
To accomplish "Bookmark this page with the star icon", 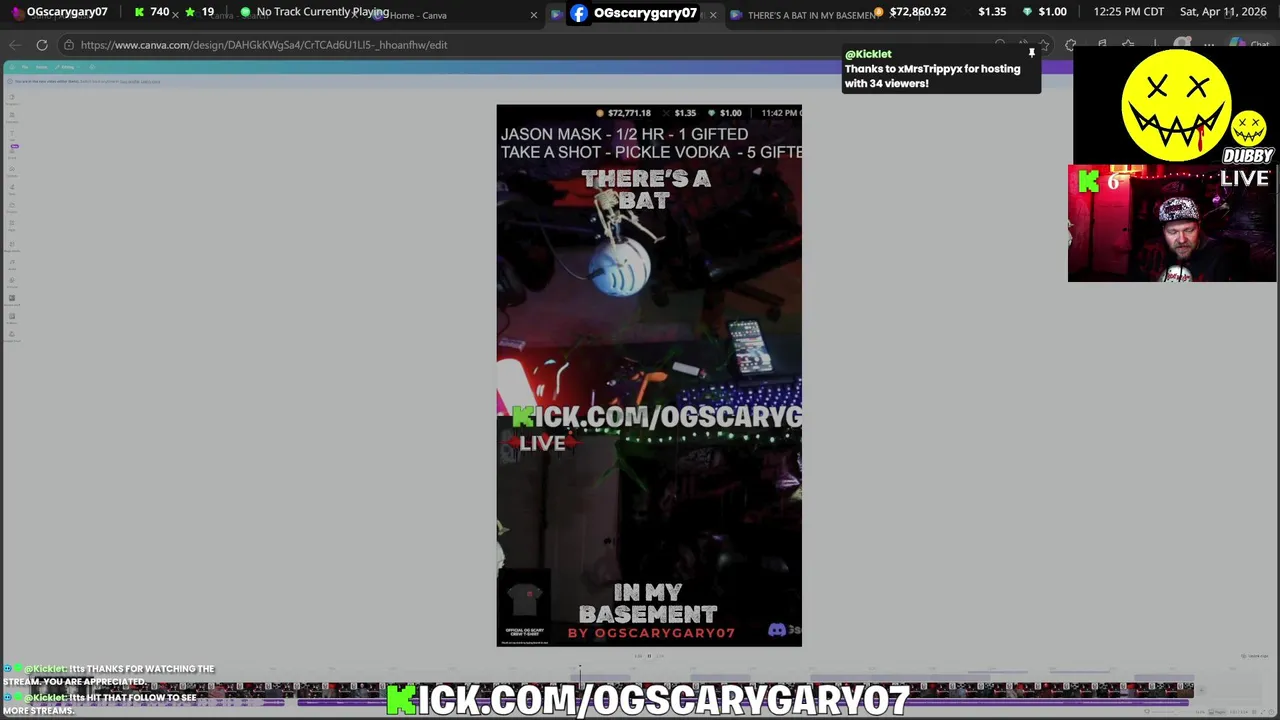I will 1044,45.
